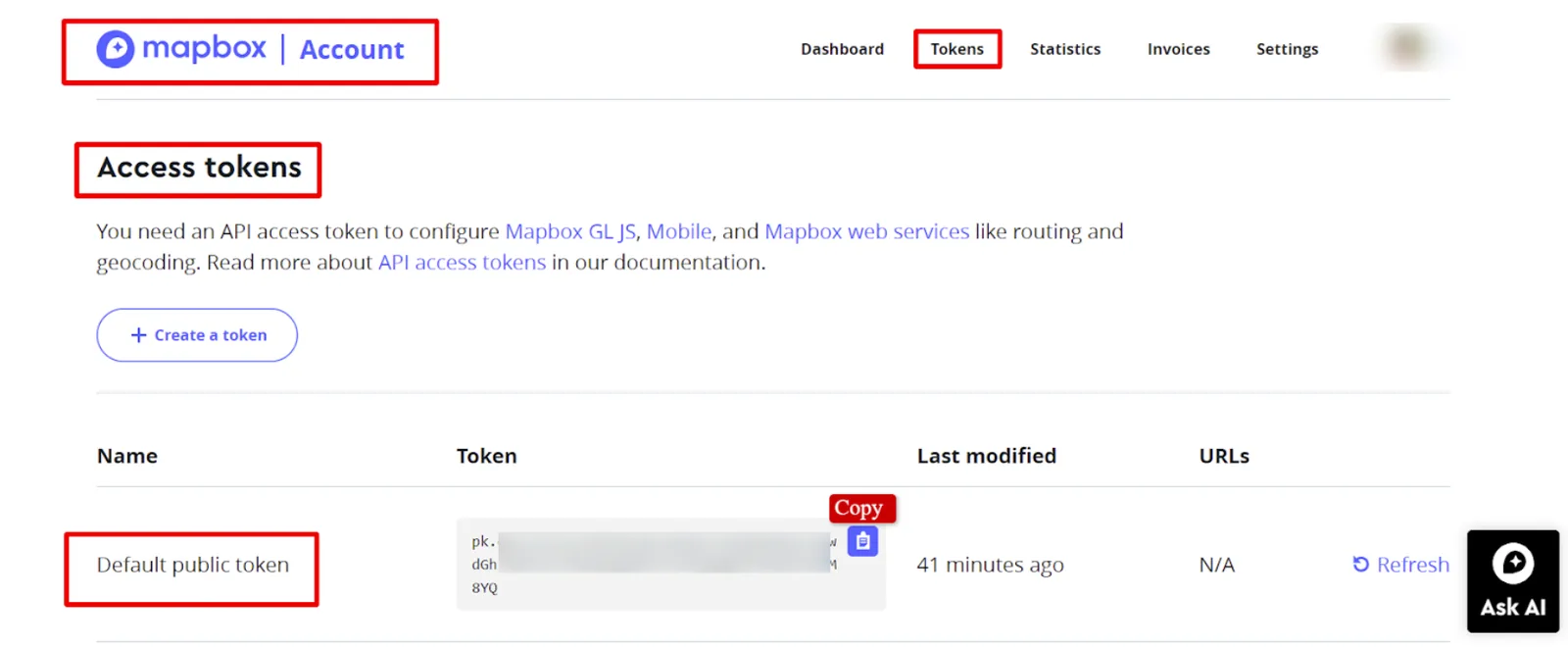The width and height of the screenshot is (1568, 647).
Task: Click the 41 minutes ago timestamp
Action: tap(990, 565)
